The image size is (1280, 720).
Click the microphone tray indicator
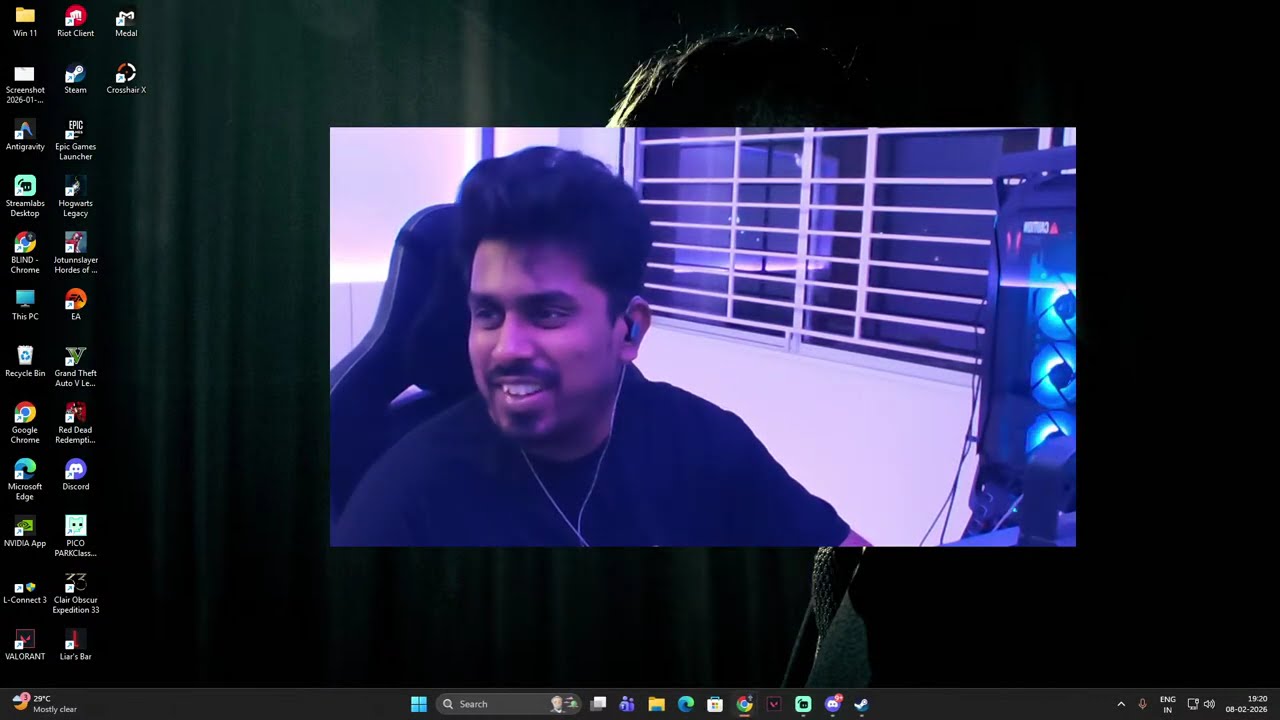1142,704
